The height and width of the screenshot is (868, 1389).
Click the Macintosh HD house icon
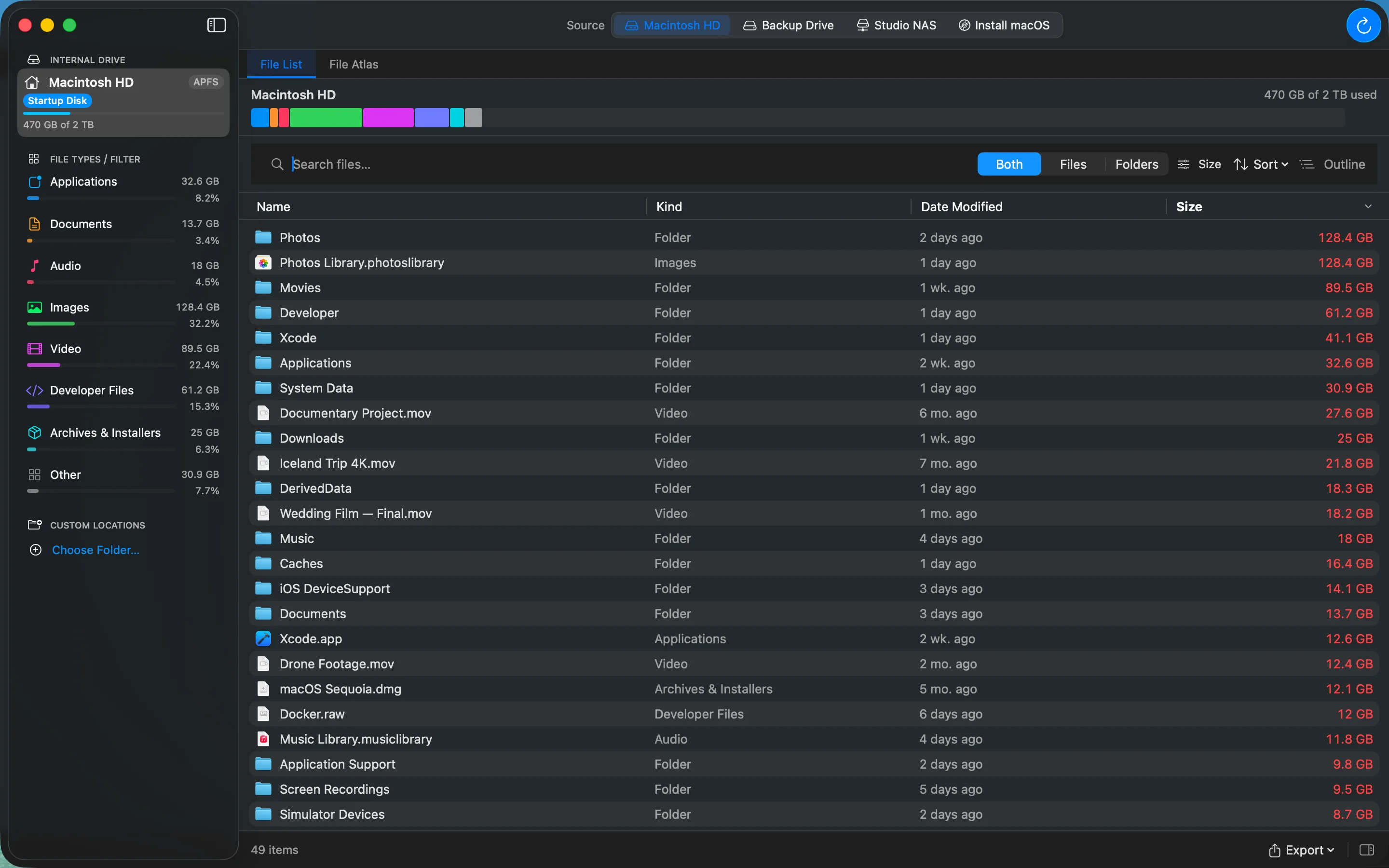pos(32,82)
